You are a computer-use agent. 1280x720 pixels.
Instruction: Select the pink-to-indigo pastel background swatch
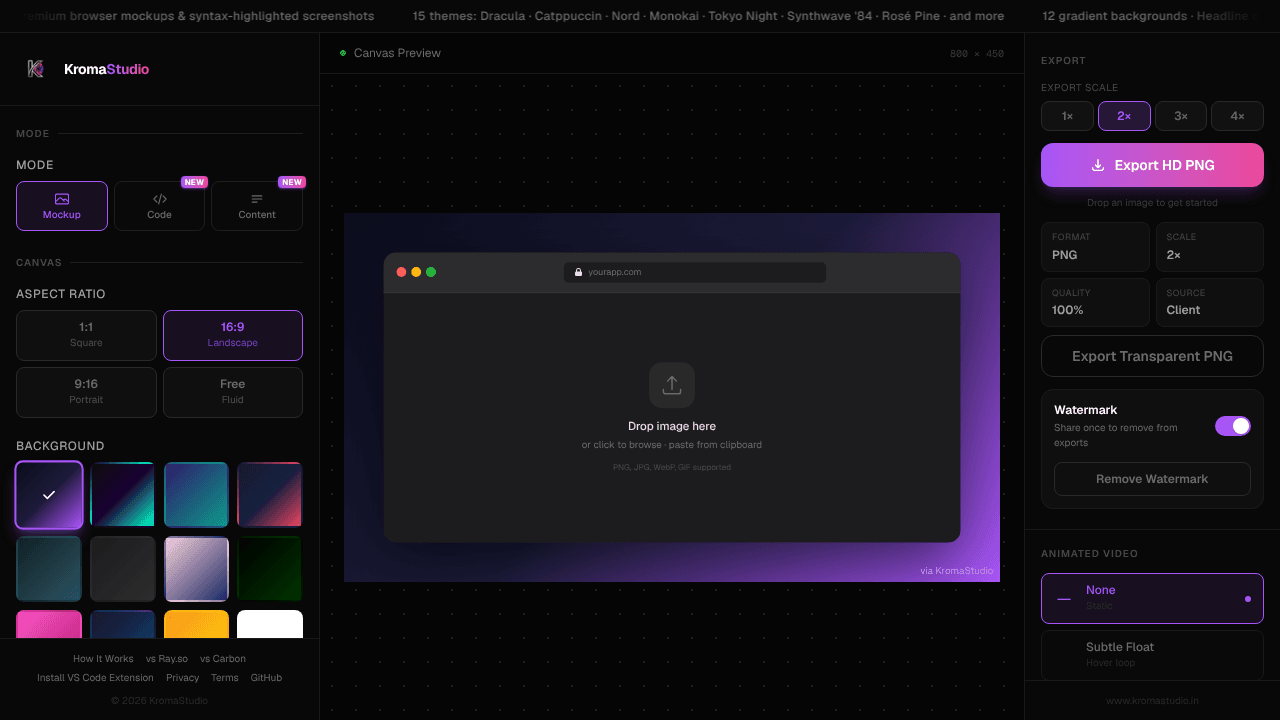click(x=196, y=569)
